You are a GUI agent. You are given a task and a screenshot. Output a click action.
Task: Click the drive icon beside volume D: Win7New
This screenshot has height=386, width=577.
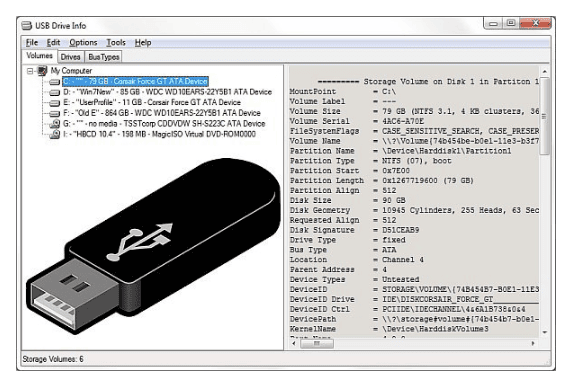pos(54,92)
